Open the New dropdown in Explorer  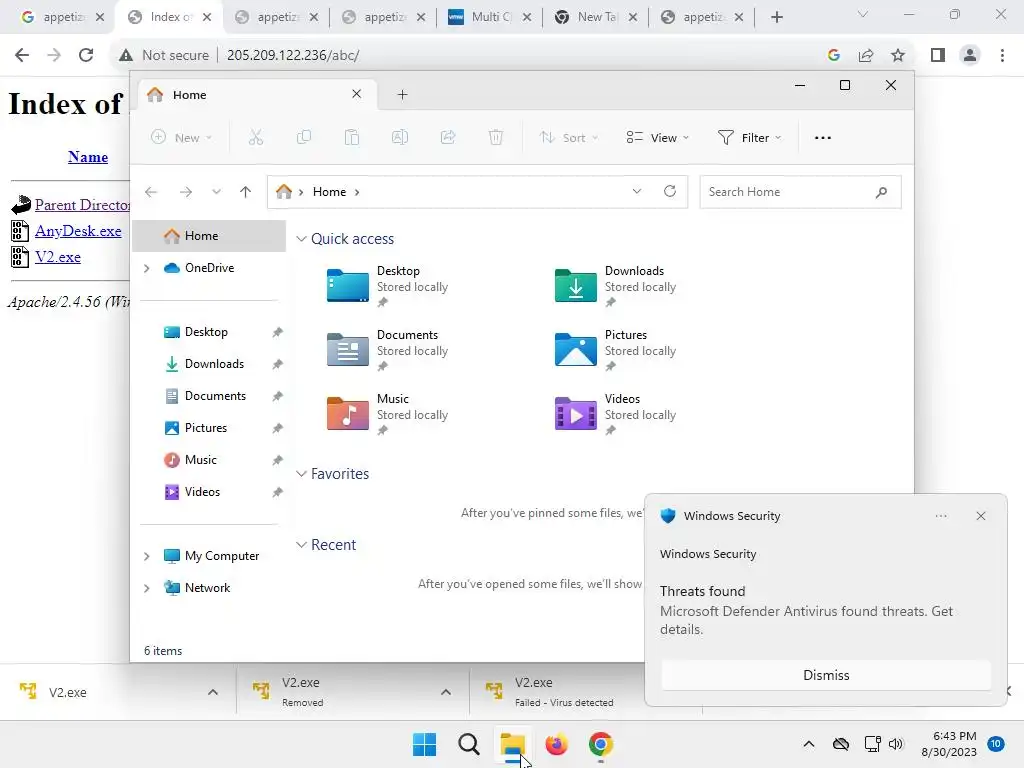181,137
